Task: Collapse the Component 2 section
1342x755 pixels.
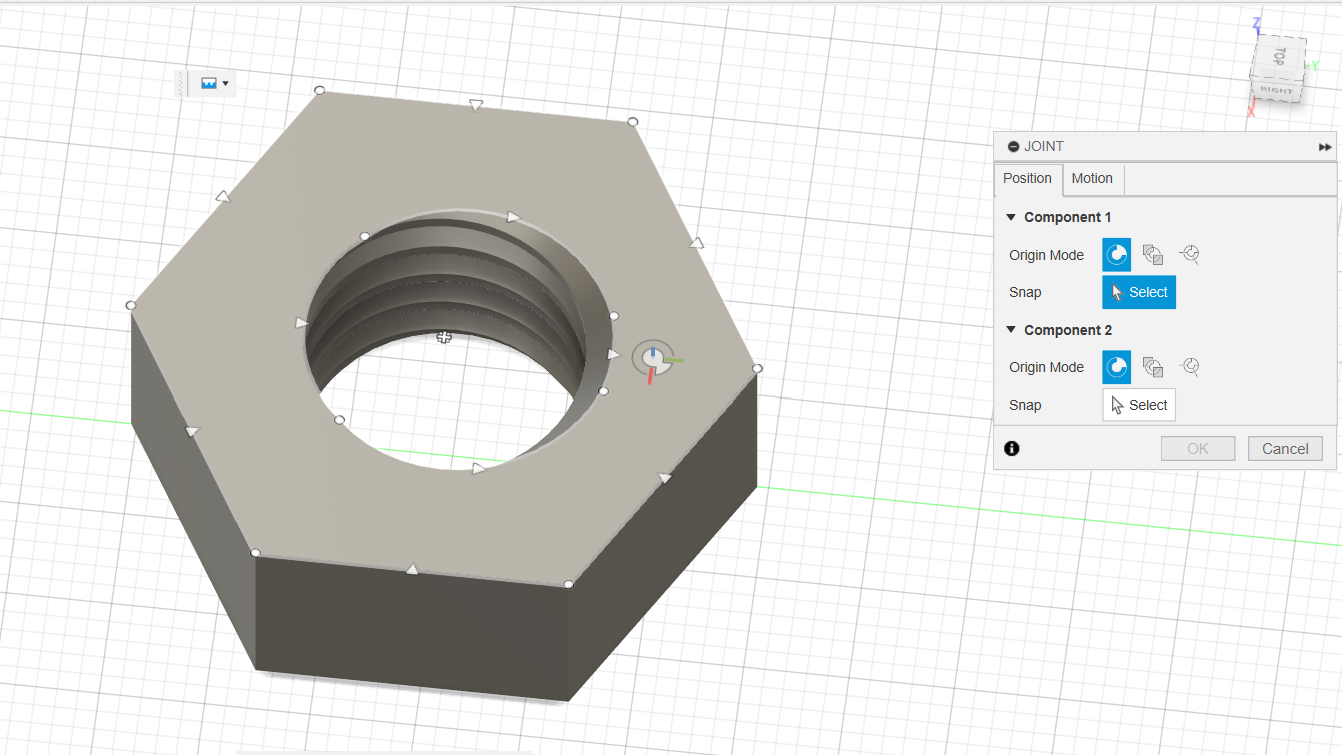Action: (1011, 330)
